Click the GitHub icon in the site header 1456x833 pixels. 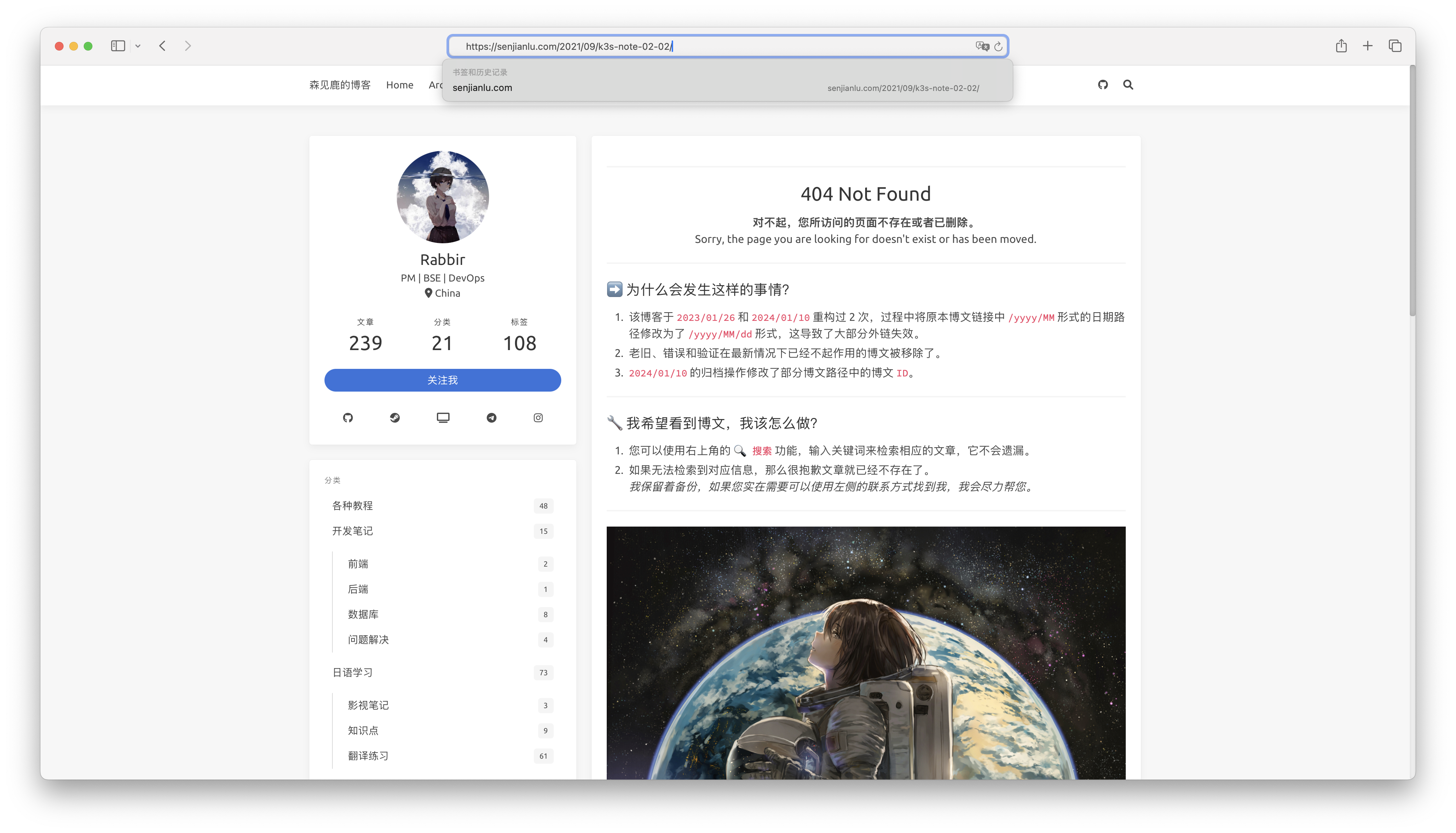[1103, 85]
